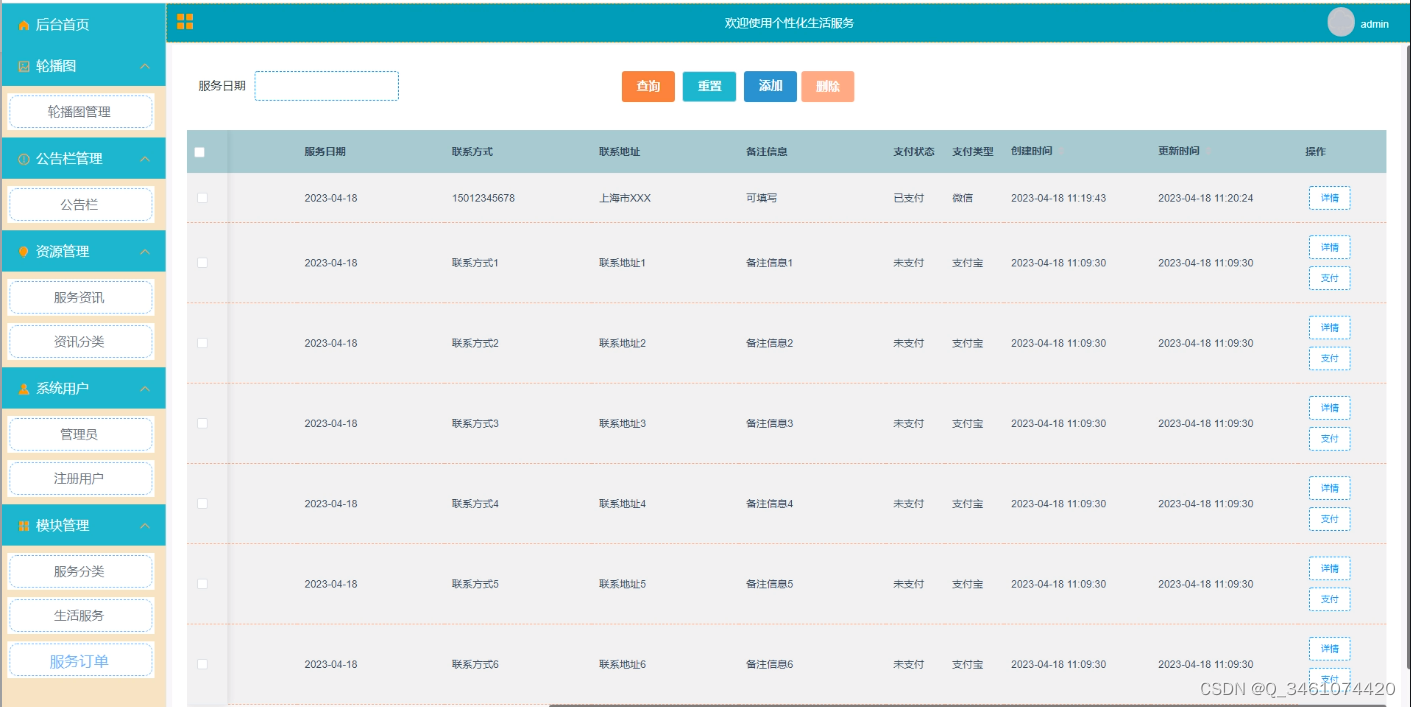The height and width of the screenshot is (707, 1411).
Task: Click the admin avatar circle
Action: point(1340,22)
